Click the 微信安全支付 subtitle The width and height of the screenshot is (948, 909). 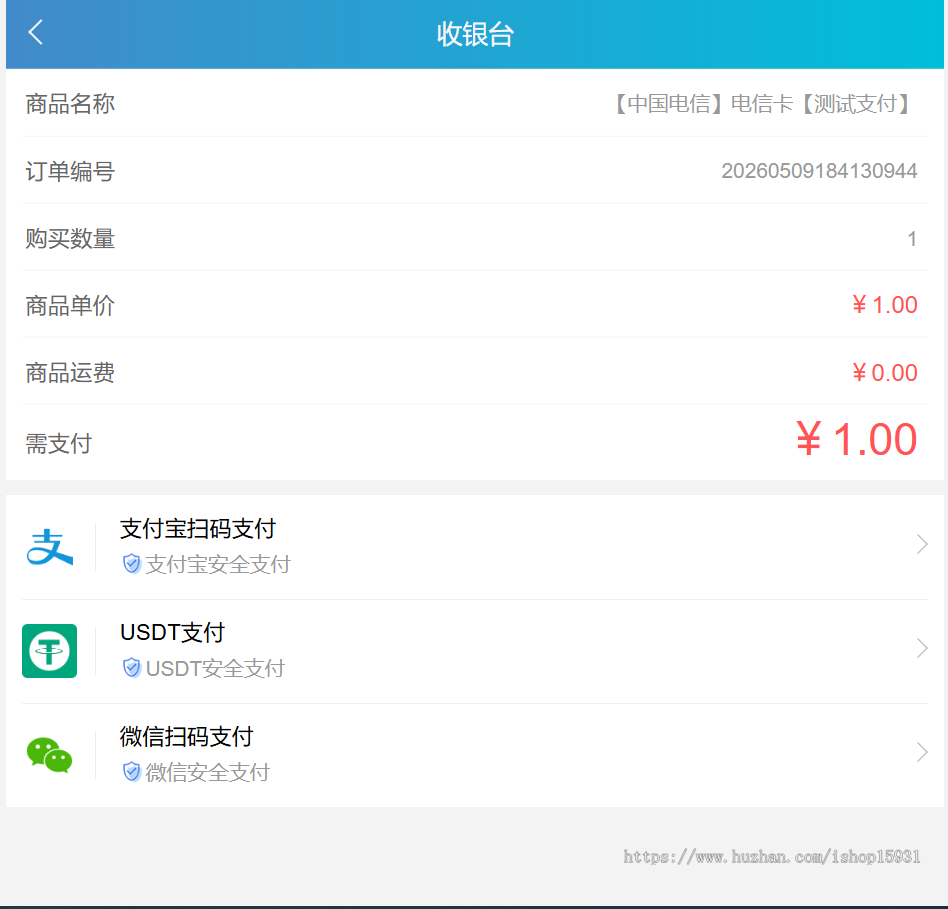point(207,772)
